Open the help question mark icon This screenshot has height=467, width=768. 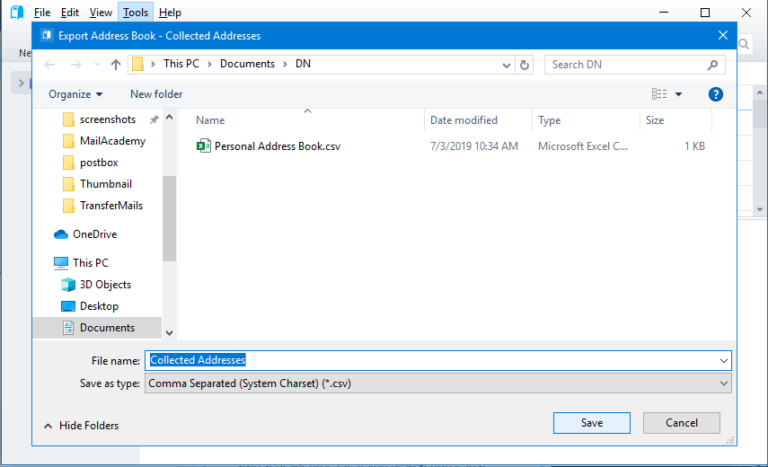click(715, 94)
